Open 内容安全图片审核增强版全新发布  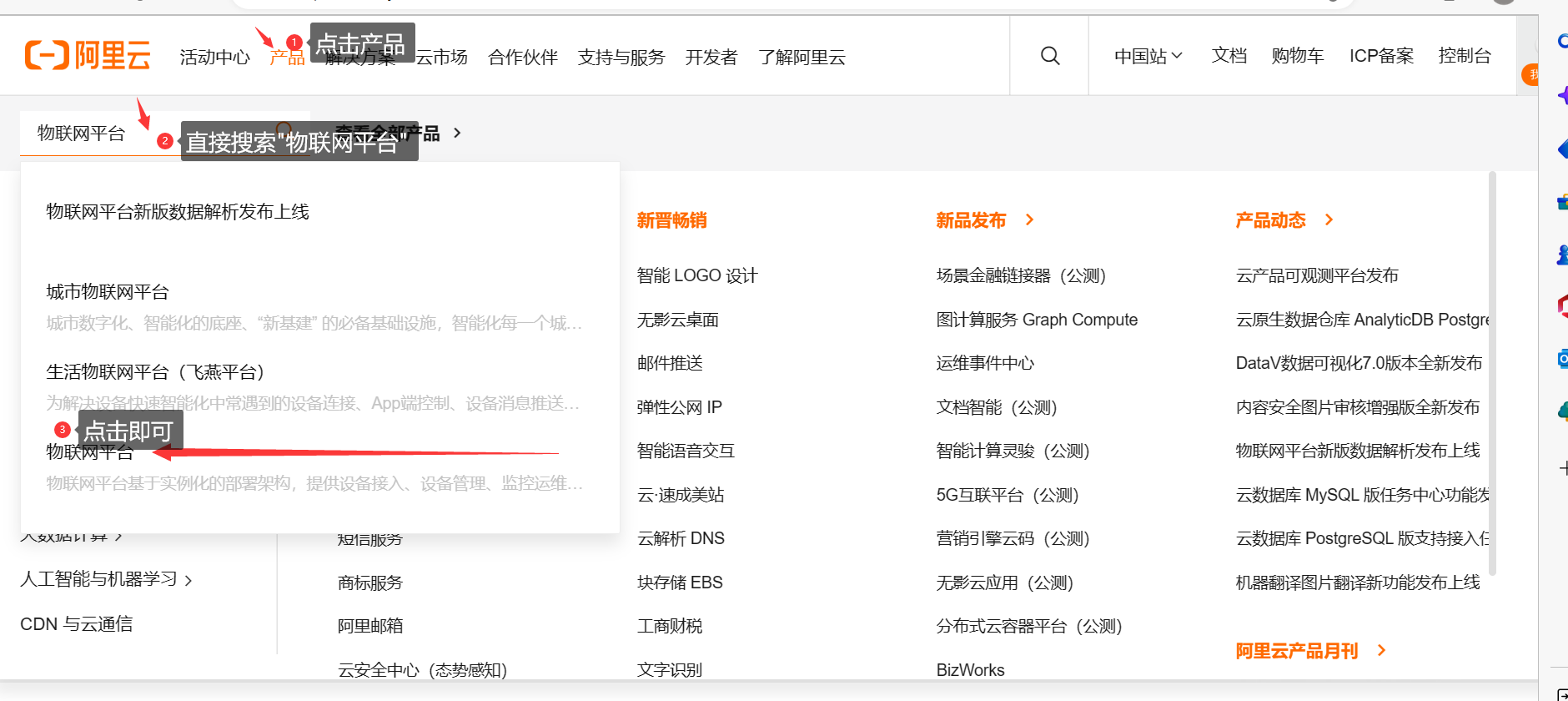pyautogui.click(x=1358, y=407)
